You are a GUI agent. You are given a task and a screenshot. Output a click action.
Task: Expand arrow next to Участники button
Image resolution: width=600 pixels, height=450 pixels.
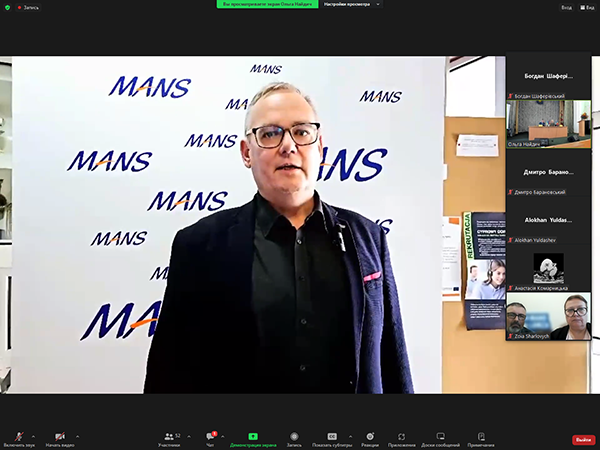click(189, 436)
